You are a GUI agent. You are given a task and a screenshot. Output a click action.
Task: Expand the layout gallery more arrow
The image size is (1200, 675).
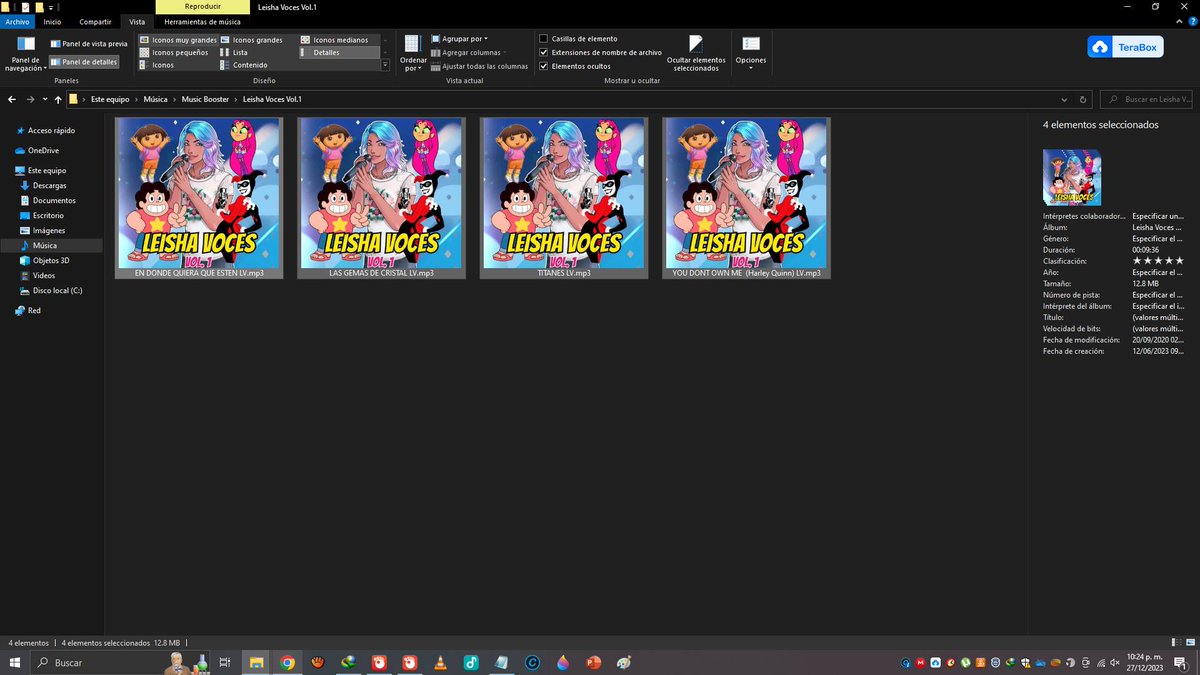pyautogui.click(x=385, y=65)
